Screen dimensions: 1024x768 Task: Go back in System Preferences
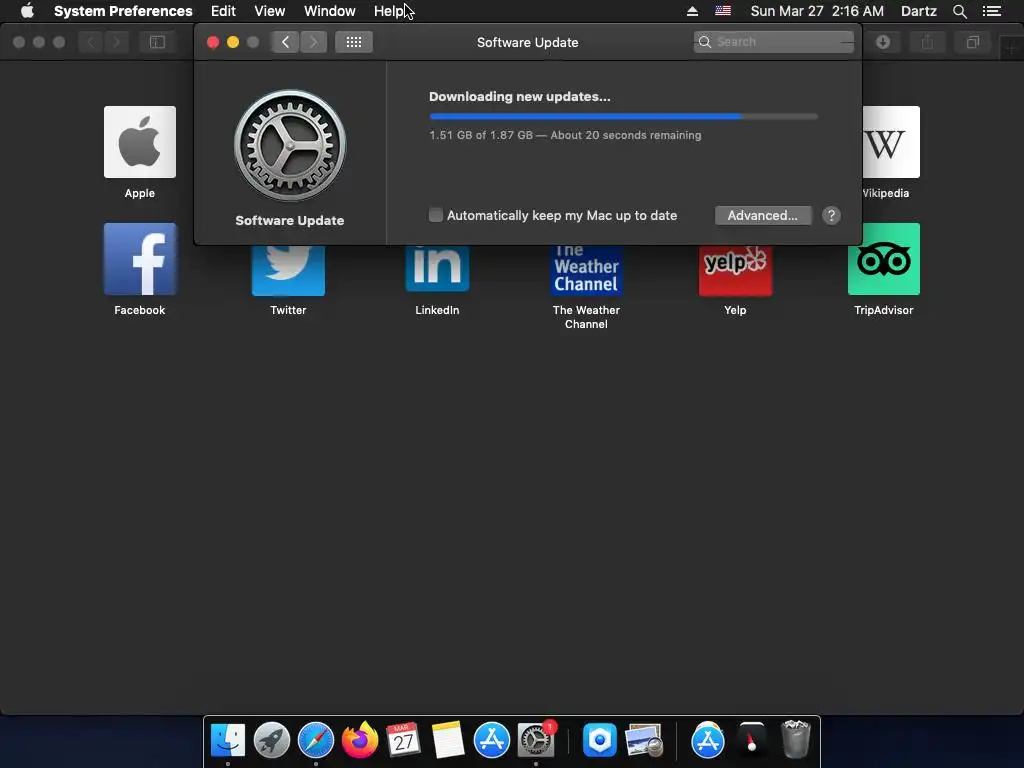pyautogui.click(x=285, y=42)
